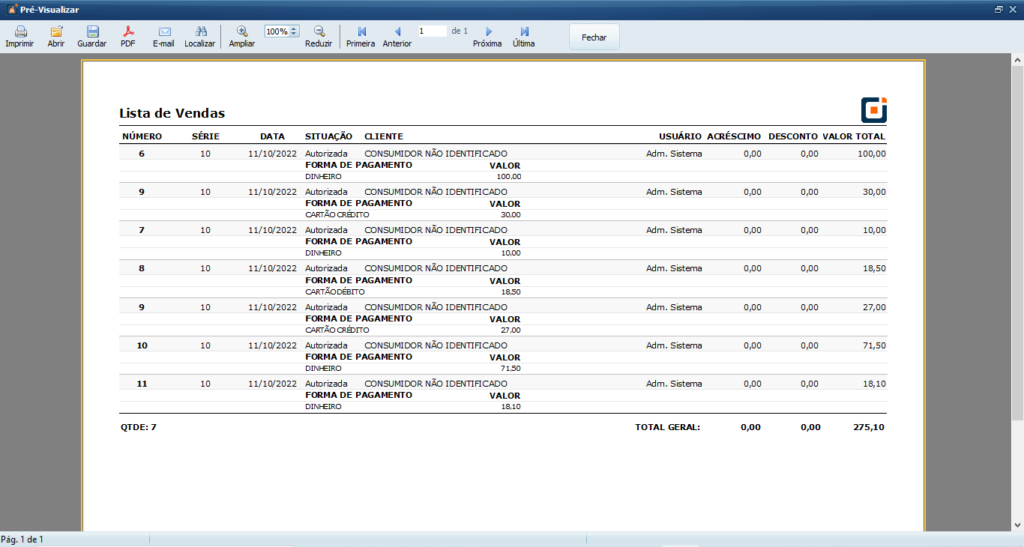Click total value 100,00 in sale 6 row
The image size is (1024, 547).
pyautogui.click(x=871, y=154)
